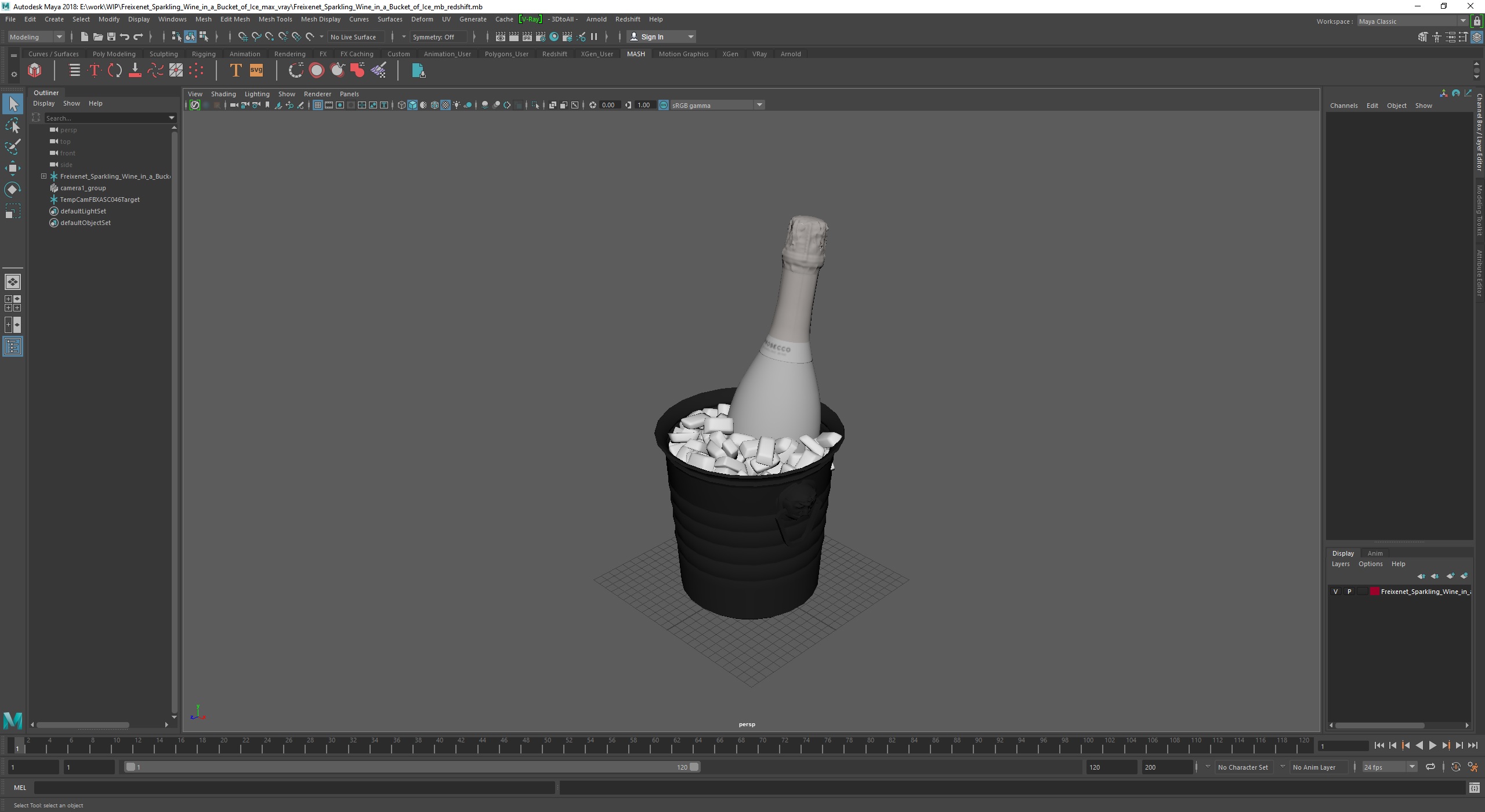Click the red layer color swatch
Screen dimensions: 1485x812
click(1374, 592)
